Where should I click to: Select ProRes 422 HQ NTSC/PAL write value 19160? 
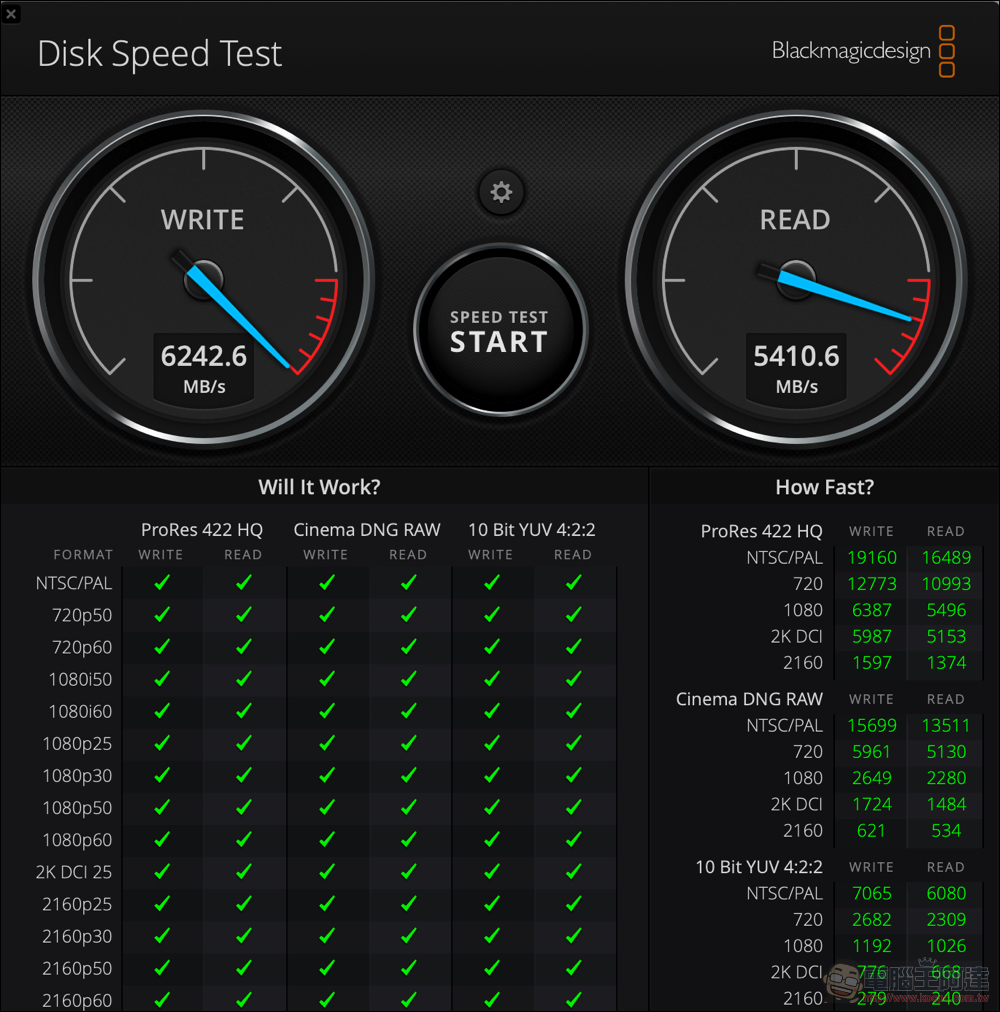872,558
